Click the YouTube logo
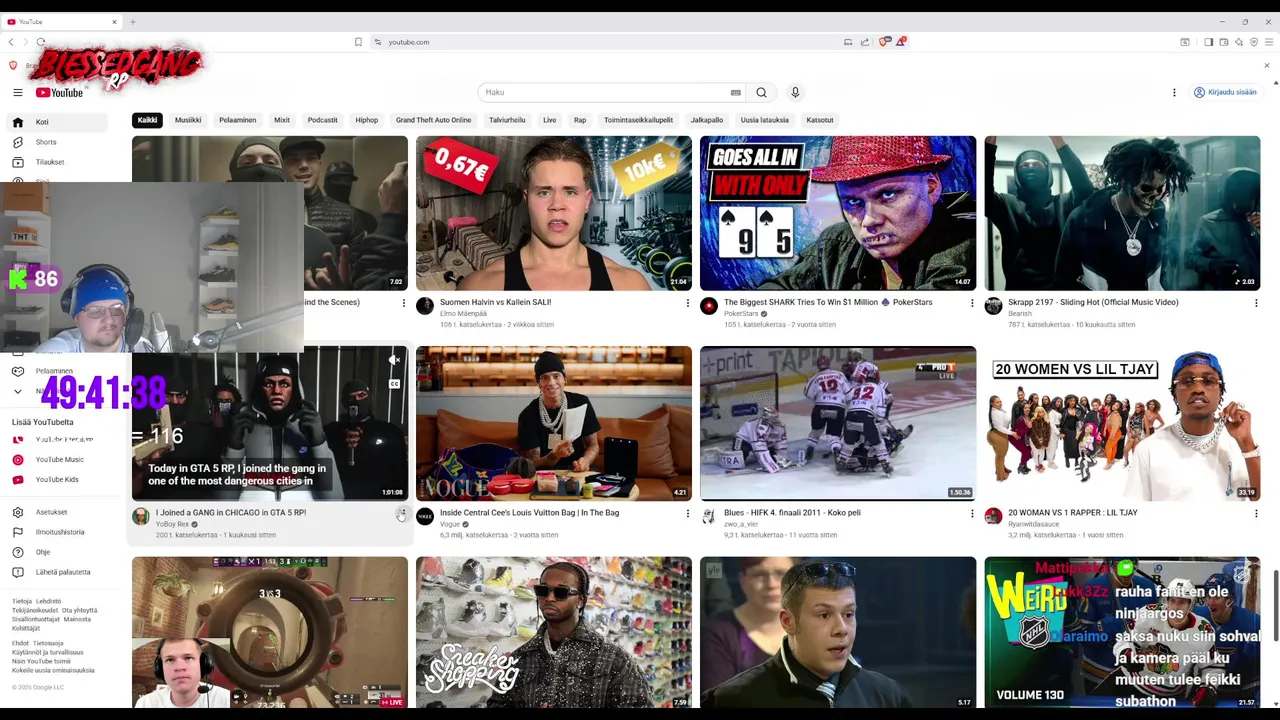Viewport: 1280px width, 720px height. pyautogui.click(x=60, y=92)
